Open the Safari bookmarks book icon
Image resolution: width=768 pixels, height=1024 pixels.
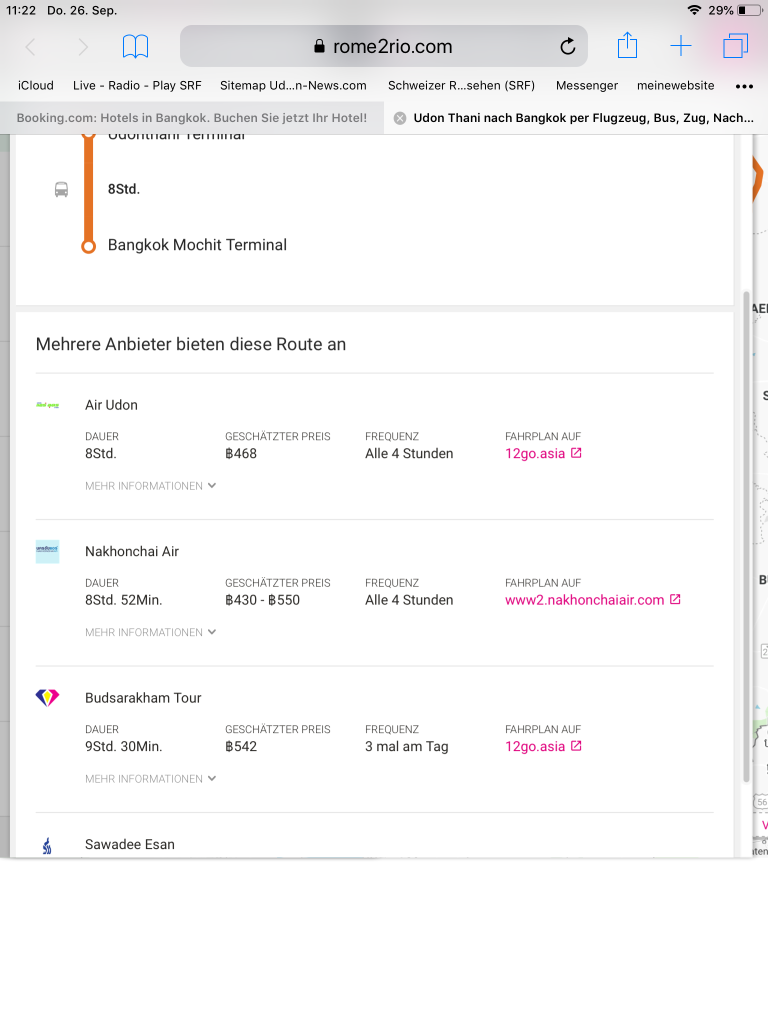[135, 47]
